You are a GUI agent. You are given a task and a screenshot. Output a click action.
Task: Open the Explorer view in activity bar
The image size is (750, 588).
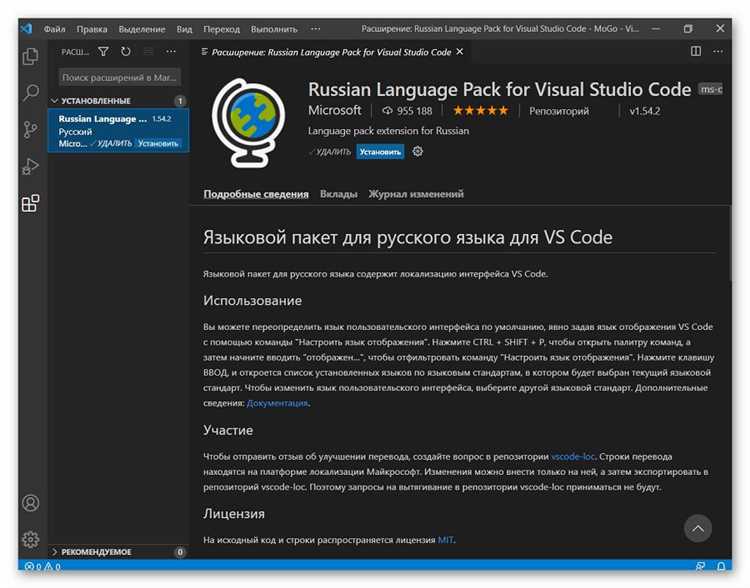[31, 56]
